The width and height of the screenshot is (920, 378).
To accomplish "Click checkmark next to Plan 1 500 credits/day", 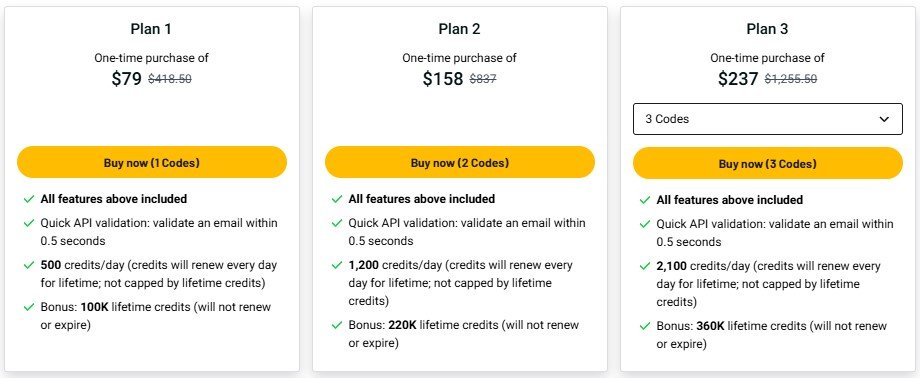I will [x=29, y=265].
